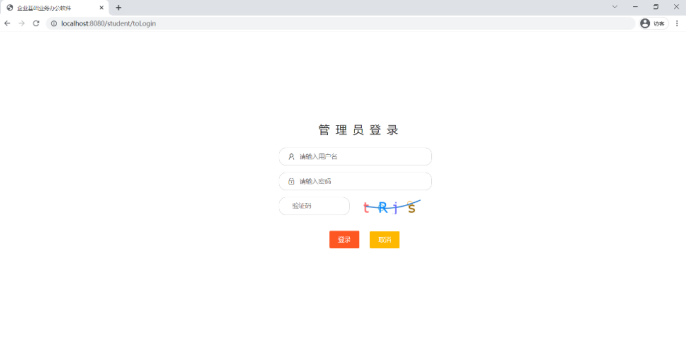Click the user icon in username field
Image resolution: width=686 pixels, height=361 pixels.
point(291,157)
